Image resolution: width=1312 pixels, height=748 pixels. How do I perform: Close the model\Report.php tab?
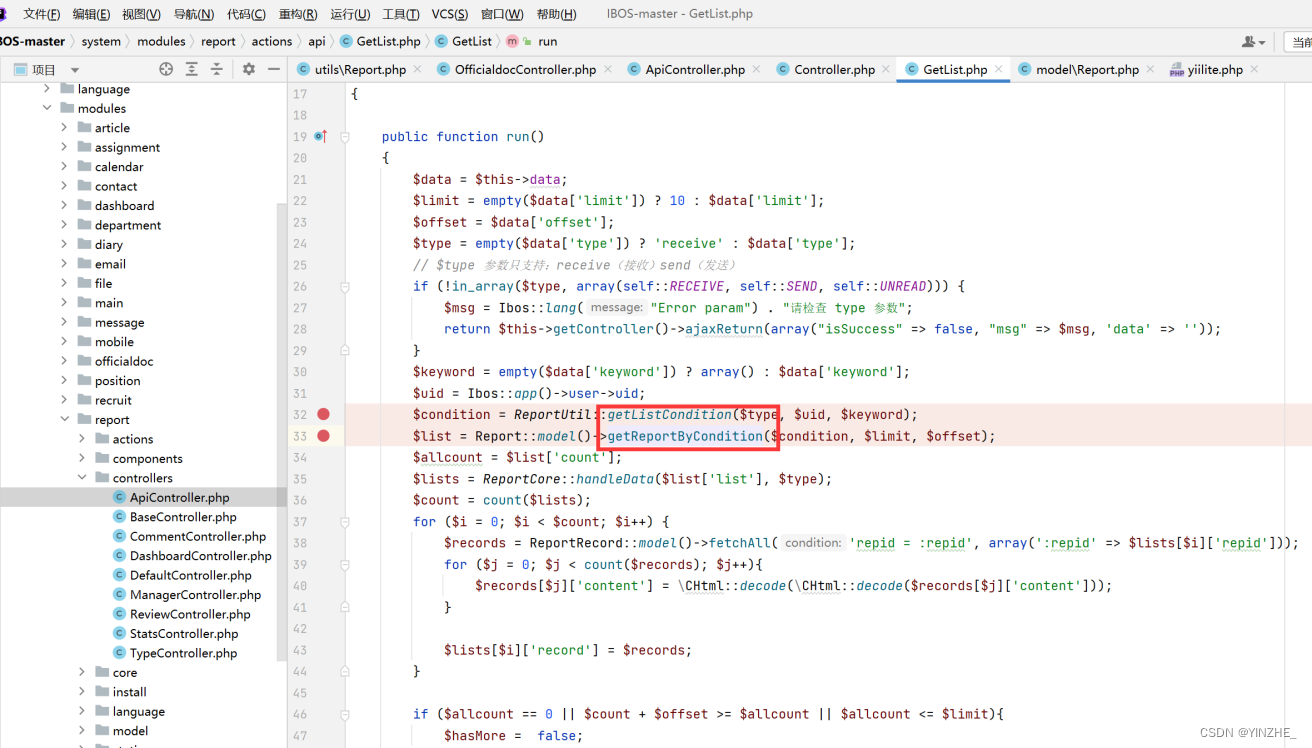point(1150,69)
